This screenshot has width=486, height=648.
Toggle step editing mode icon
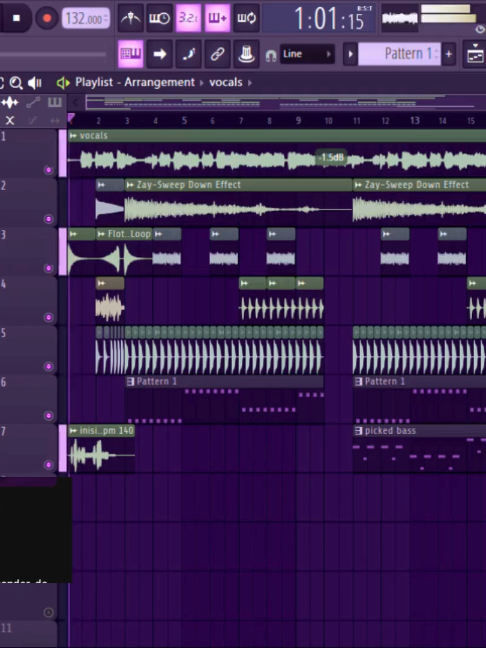tap(188, 54)
